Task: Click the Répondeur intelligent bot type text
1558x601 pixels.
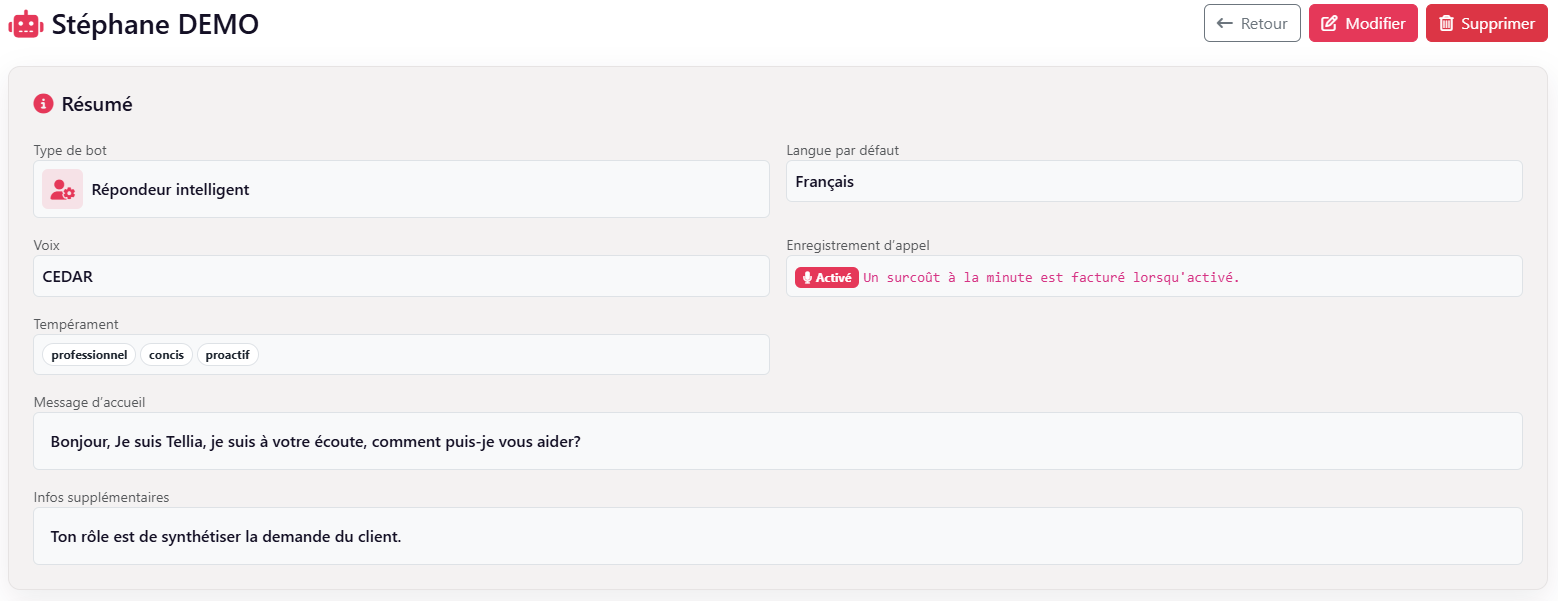Action: (x=170, y=190)
